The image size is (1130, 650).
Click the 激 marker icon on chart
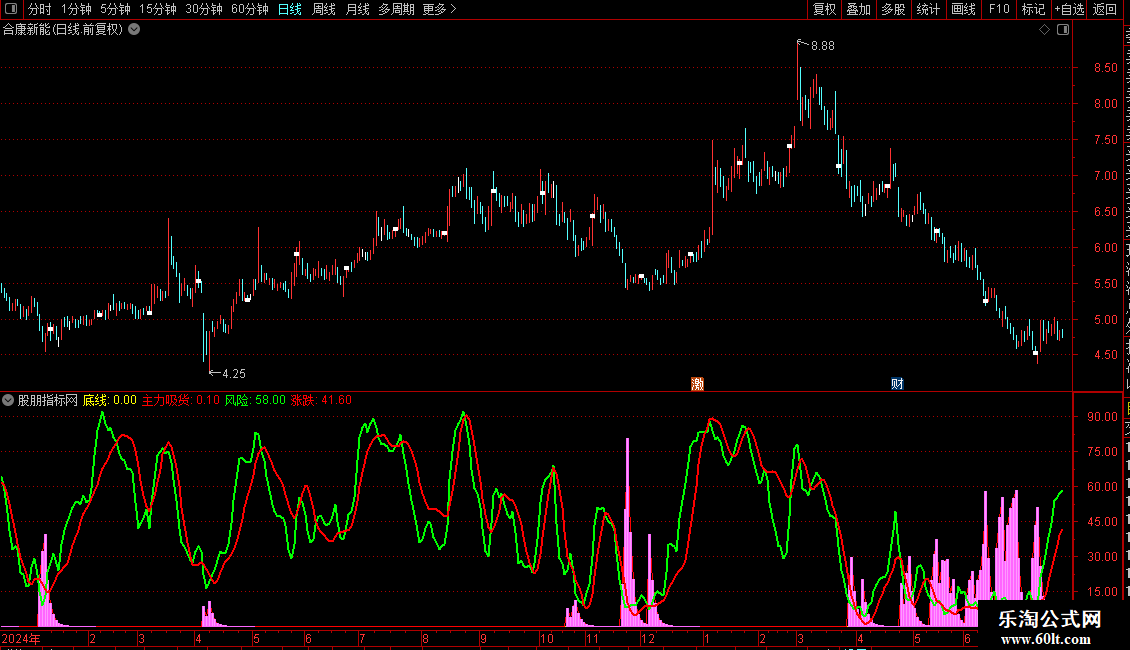[697, 383]
